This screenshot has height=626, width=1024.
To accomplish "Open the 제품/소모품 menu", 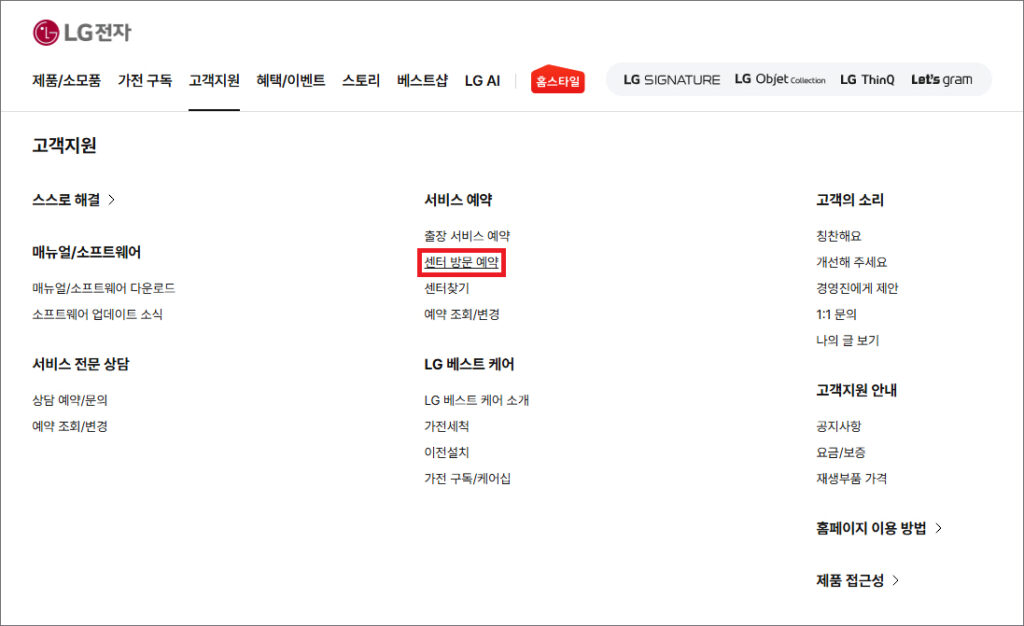I will point(66,81).
